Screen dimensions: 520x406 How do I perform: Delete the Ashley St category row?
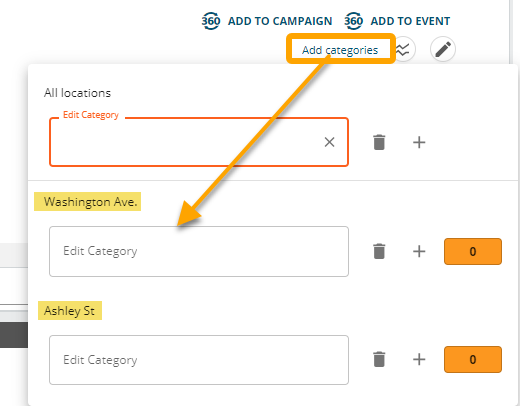[379, 359]
